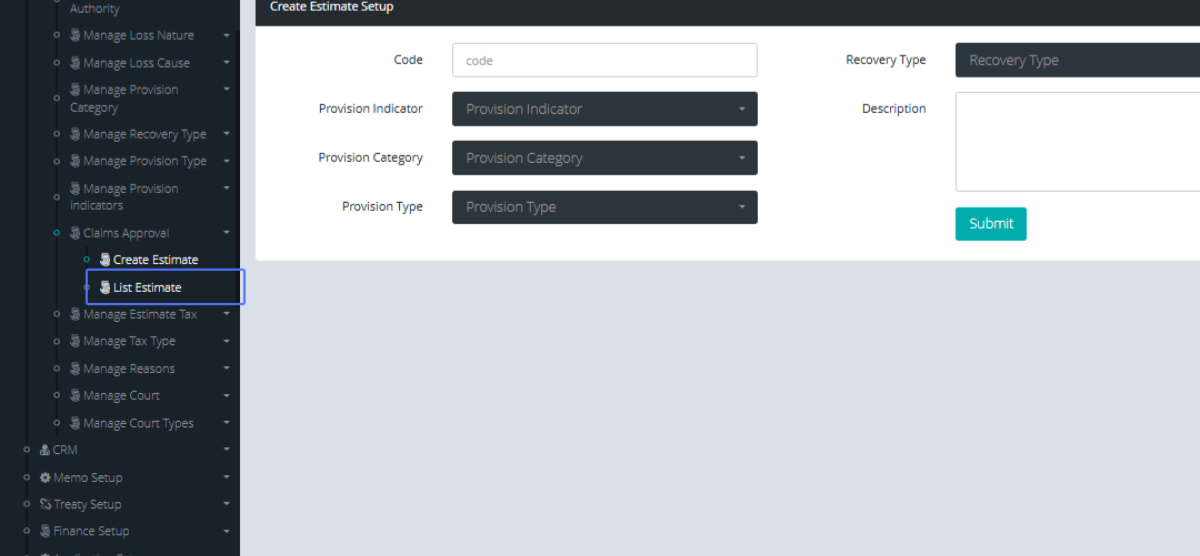Select Manage Estimate Tax menu item

[x=140, y=314]
